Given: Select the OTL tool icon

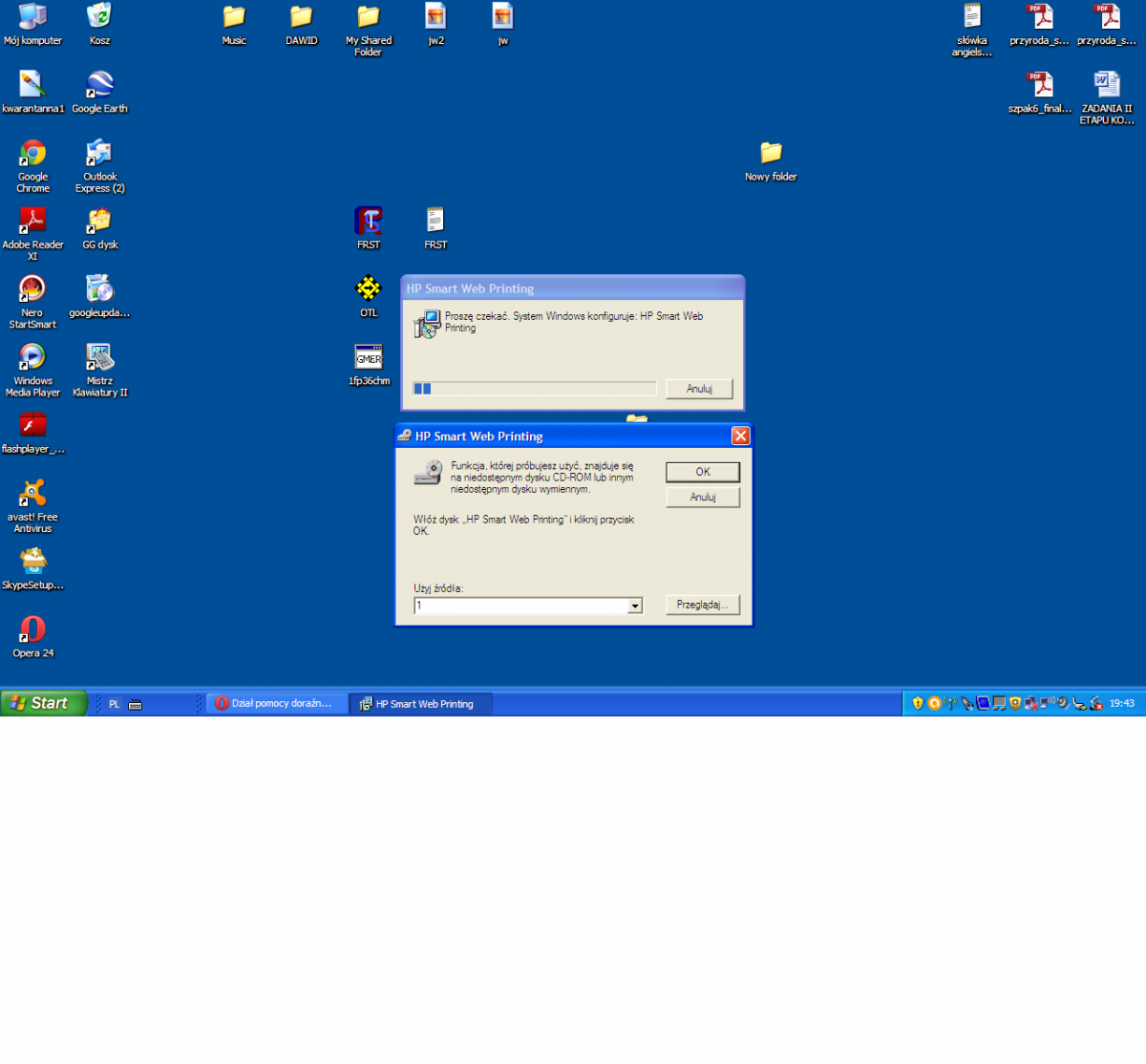Looking at the screenshot, I should tap(369, 296).
